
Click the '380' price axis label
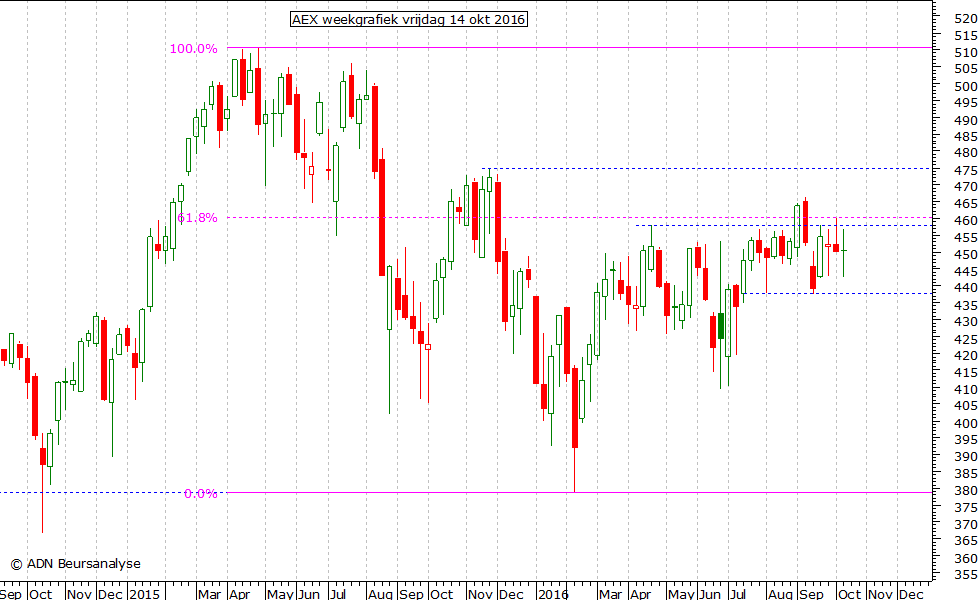pyautogui.click(x=966, y=491)
